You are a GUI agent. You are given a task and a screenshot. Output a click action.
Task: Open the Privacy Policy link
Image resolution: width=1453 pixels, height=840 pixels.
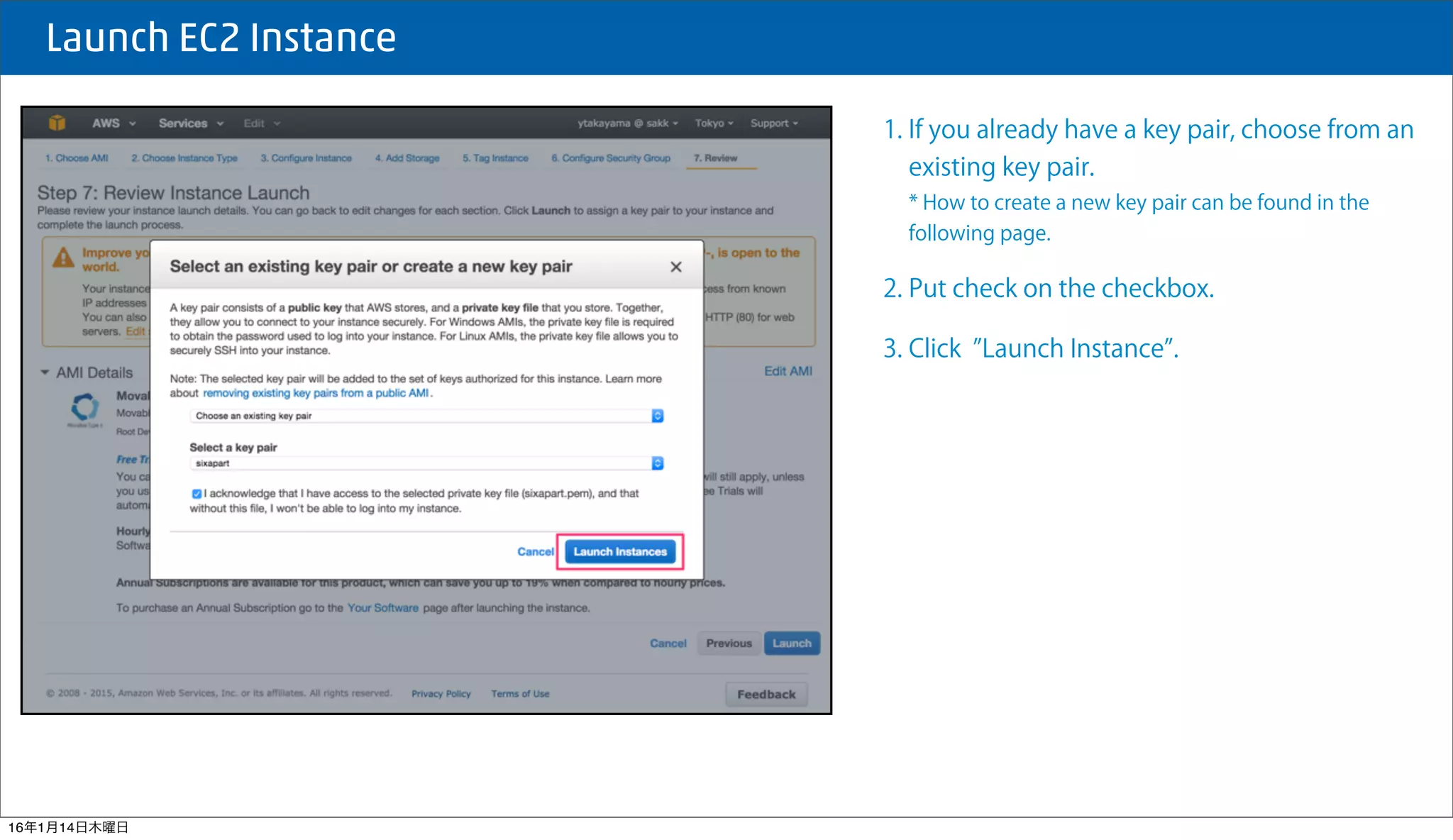pyautogui.click(x=441, y=694)
